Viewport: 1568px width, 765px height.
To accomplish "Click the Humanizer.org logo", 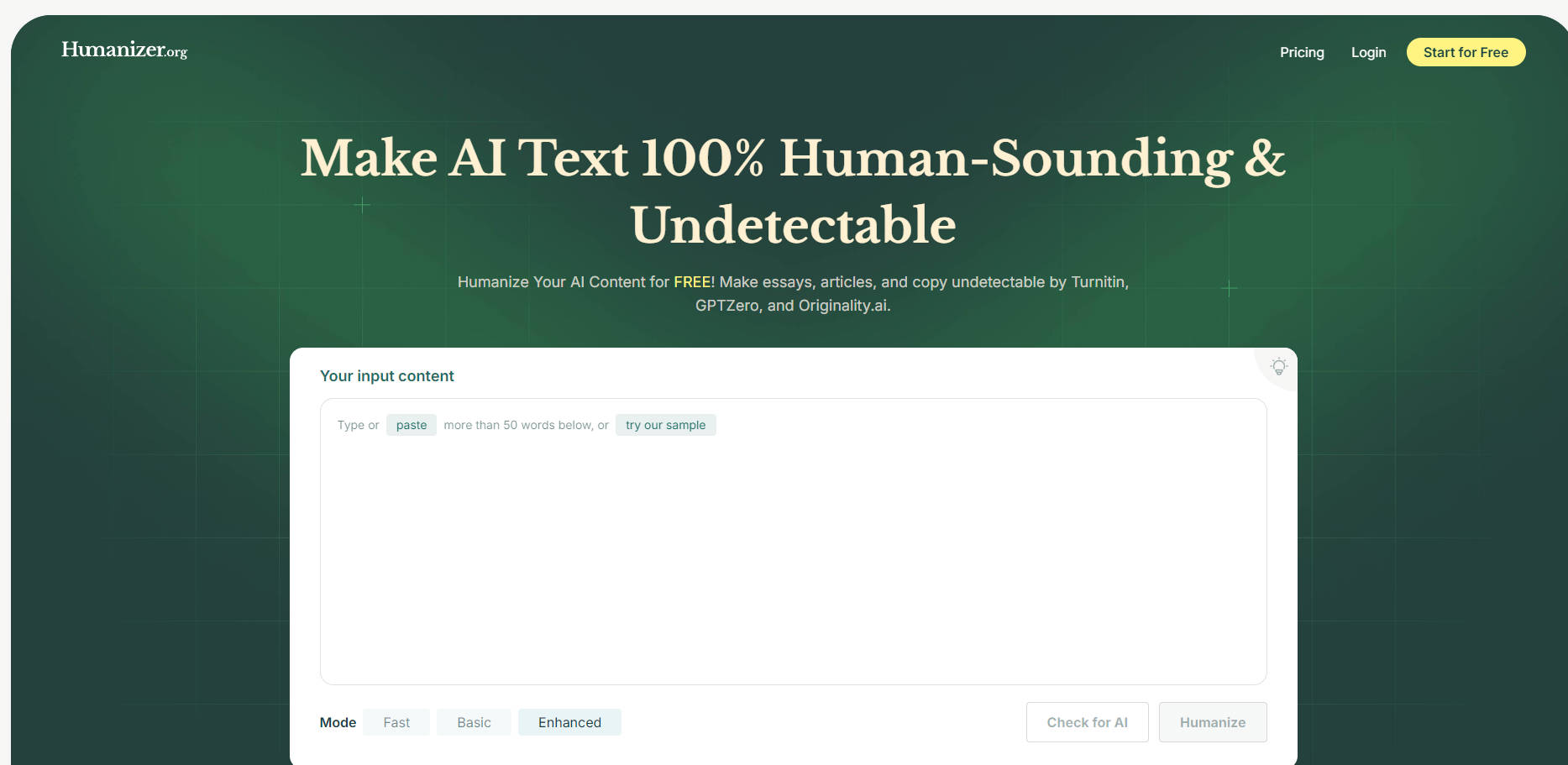I will pyautogui.click(x=124, y=50).
